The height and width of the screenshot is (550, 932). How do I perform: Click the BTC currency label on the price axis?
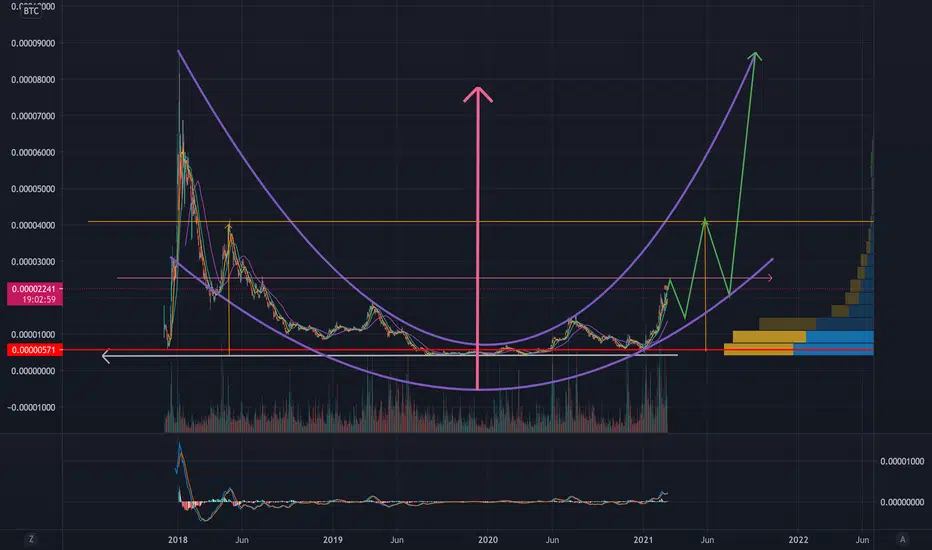pyautogui.click(x=31, y=11)
